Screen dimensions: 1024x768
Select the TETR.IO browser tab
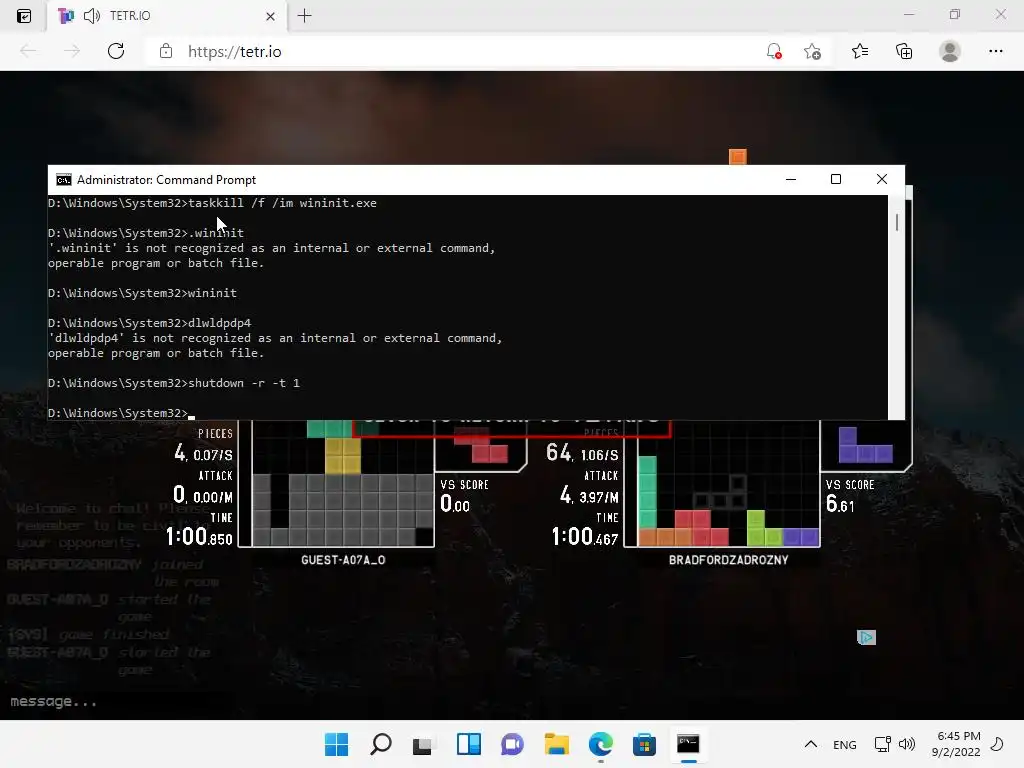pos(168,16)
